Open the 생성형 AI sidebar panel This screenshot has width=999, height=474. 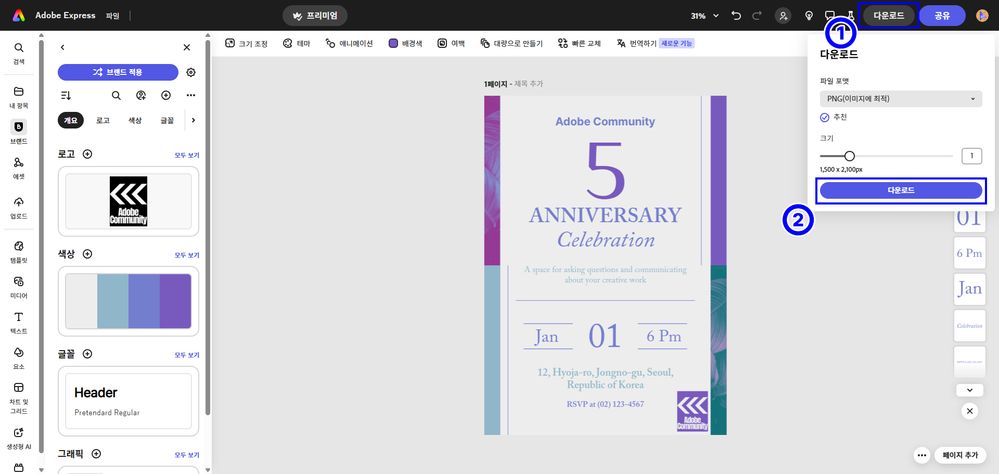coord(18,439)
